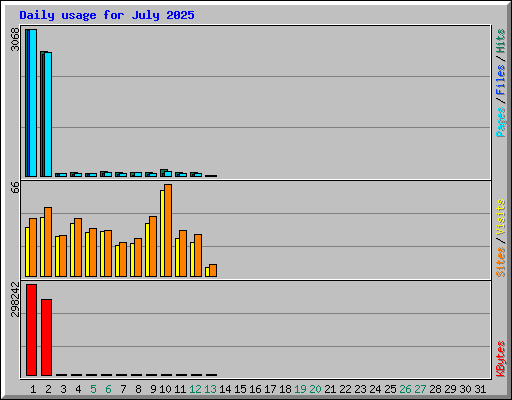Click the 3068 hits axis label

pos(15,39)
